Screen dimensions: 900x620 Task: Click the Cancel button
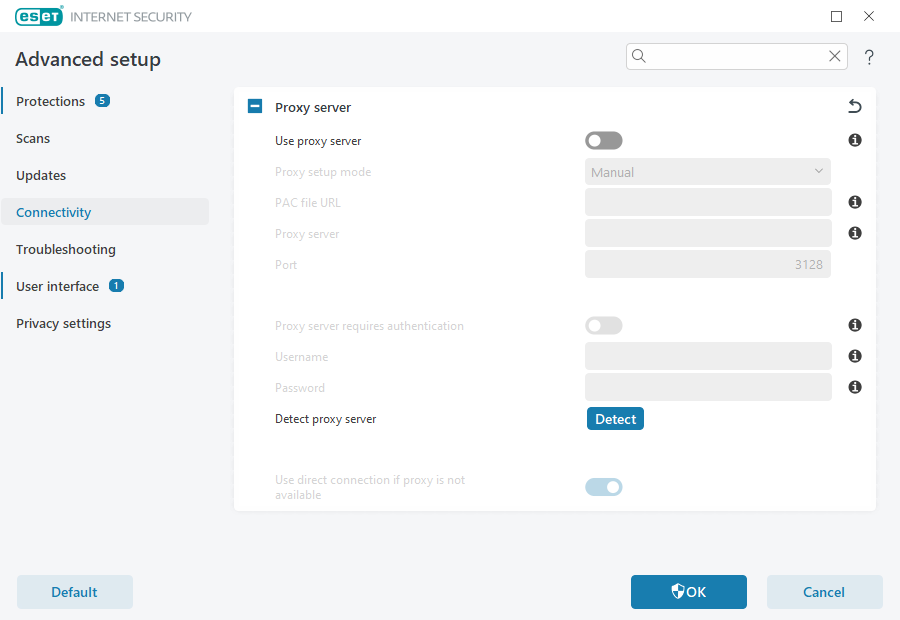[825, 592]
